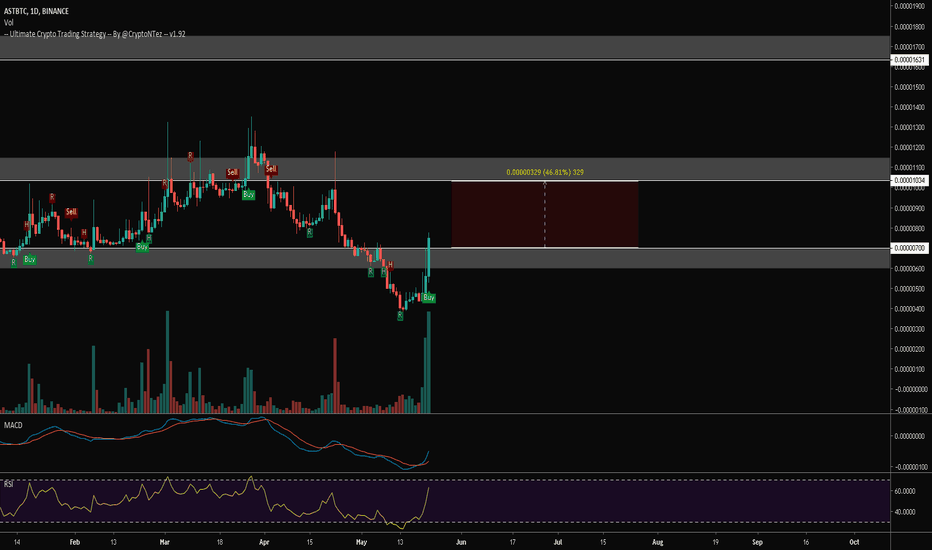
Task: Click the Jul date on time axis
Action: [x=558, y=542]
